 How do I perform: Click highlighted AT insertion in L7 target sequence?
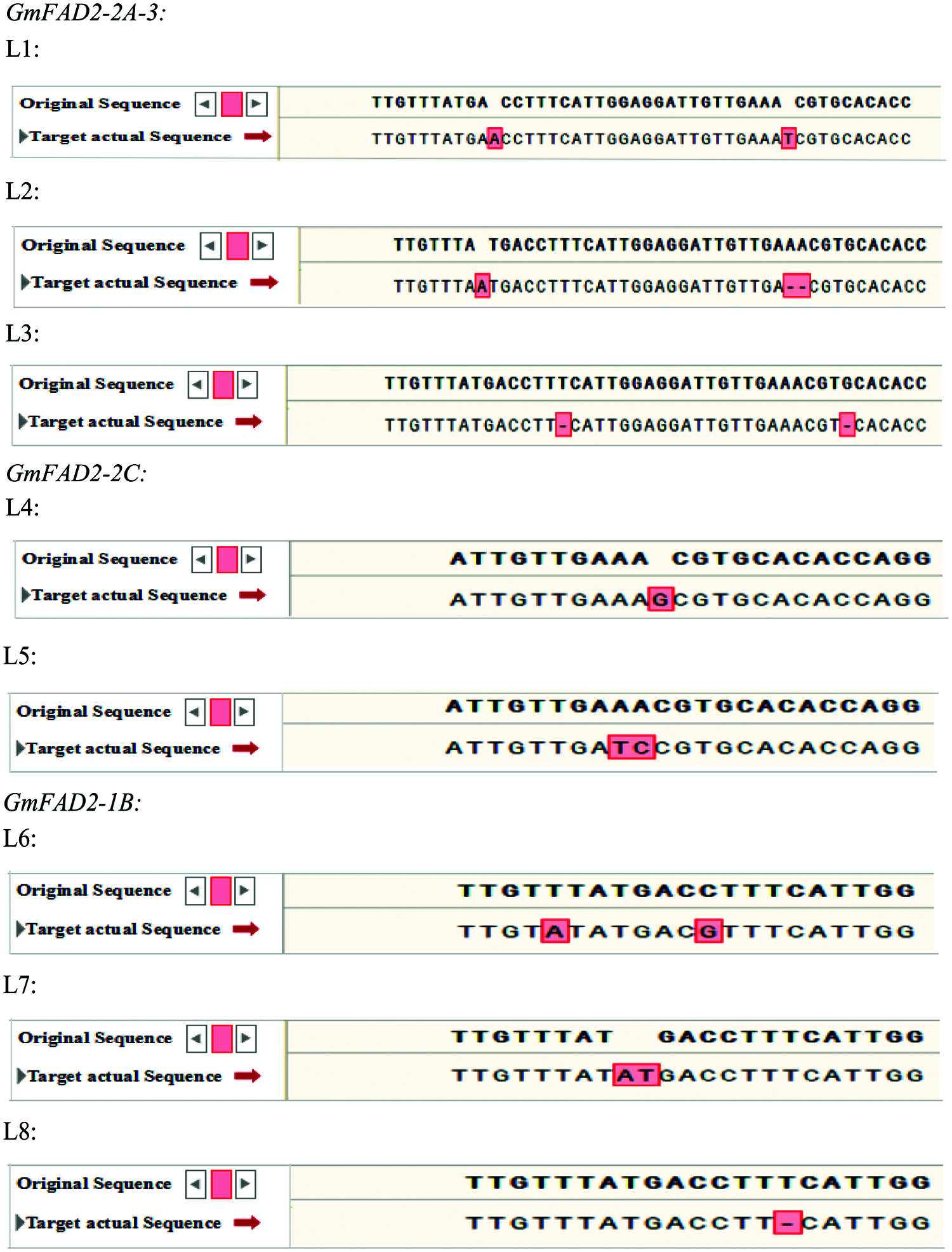tap(636, 1075)
